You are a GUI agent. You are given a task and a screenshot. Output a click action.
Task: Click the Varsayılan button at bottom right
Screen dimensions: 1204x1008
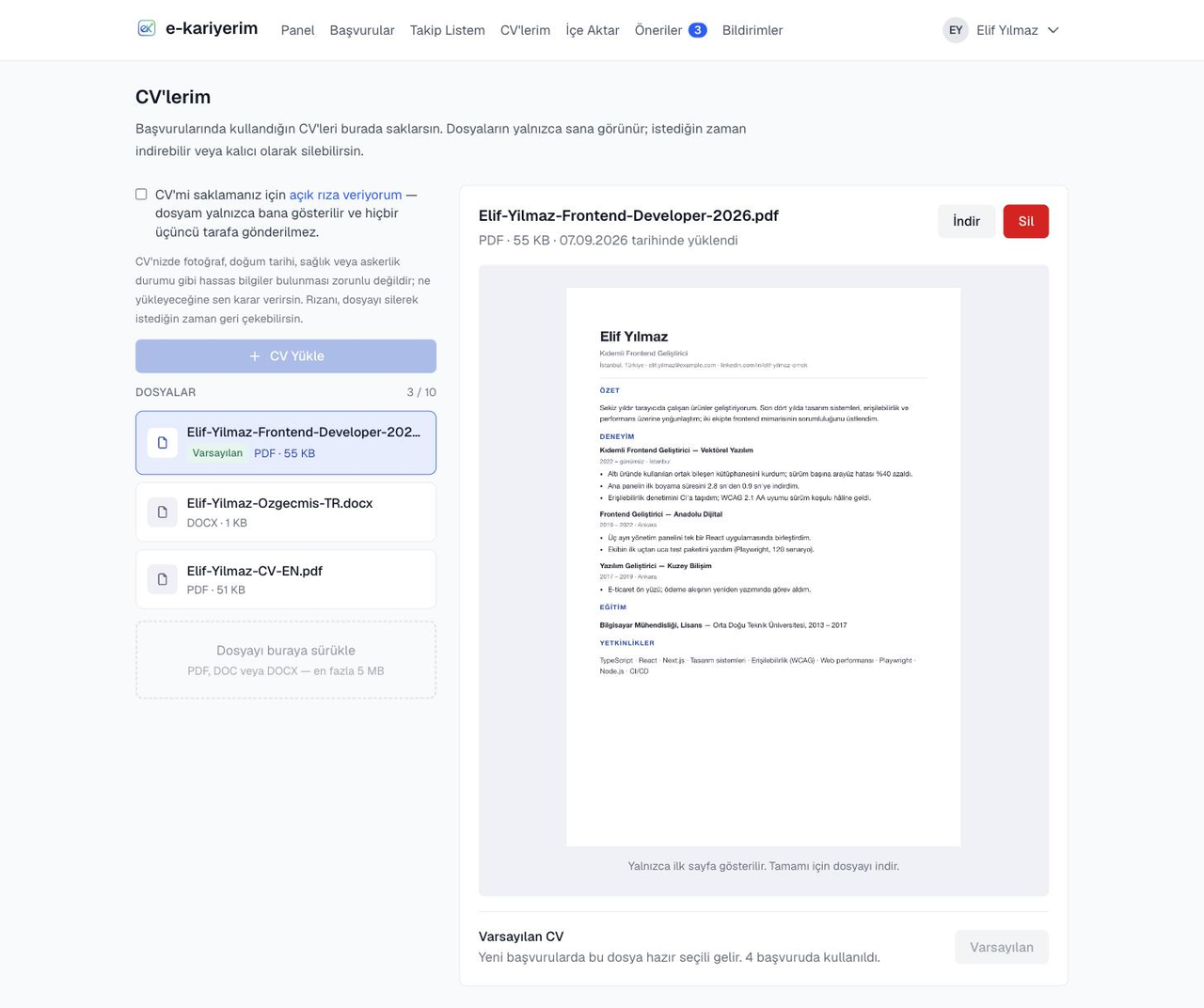(x=1002, y=947)
